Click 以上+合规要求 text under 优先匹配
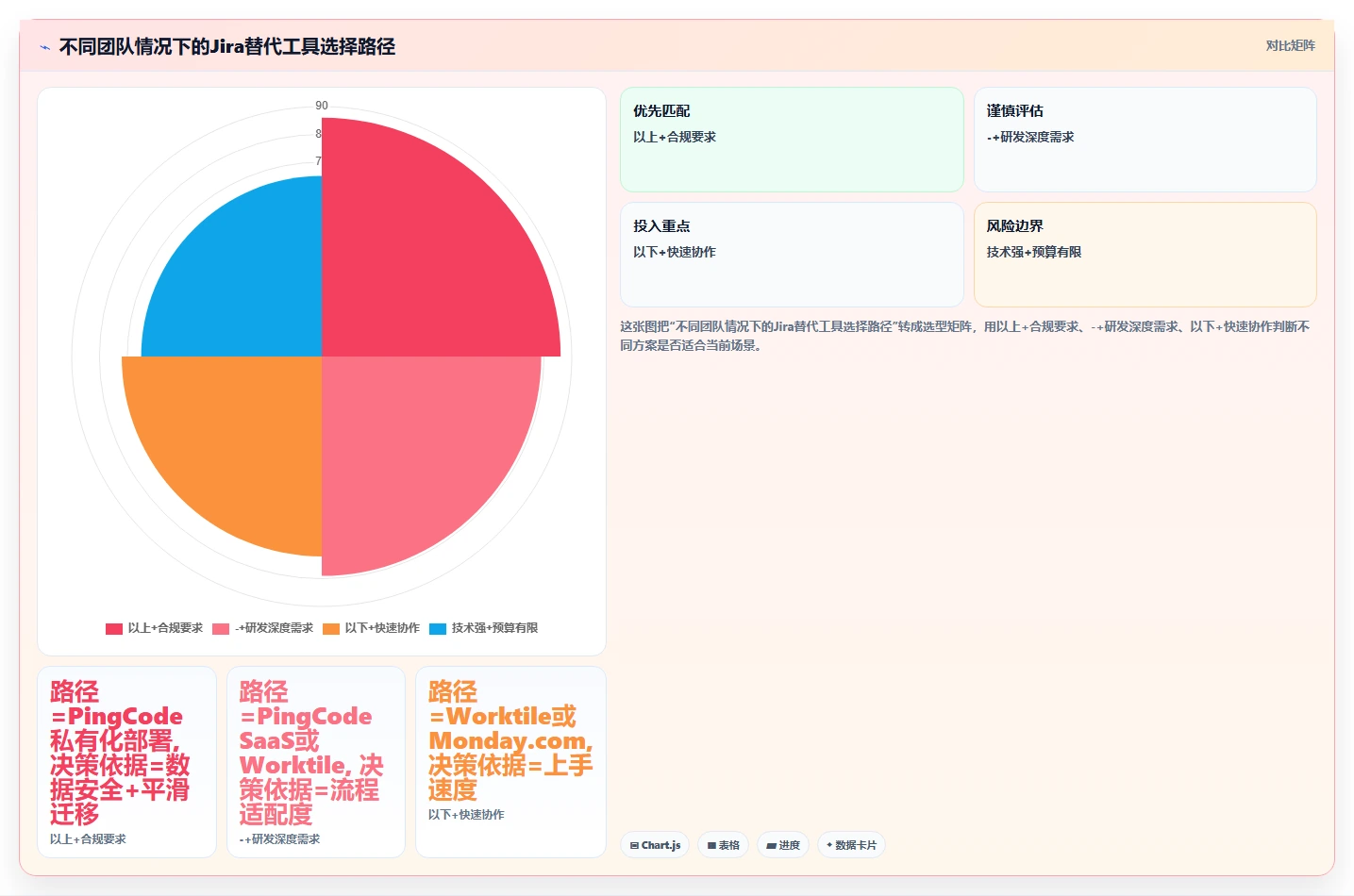This screenshot has height=896, width=1354. 675,137
